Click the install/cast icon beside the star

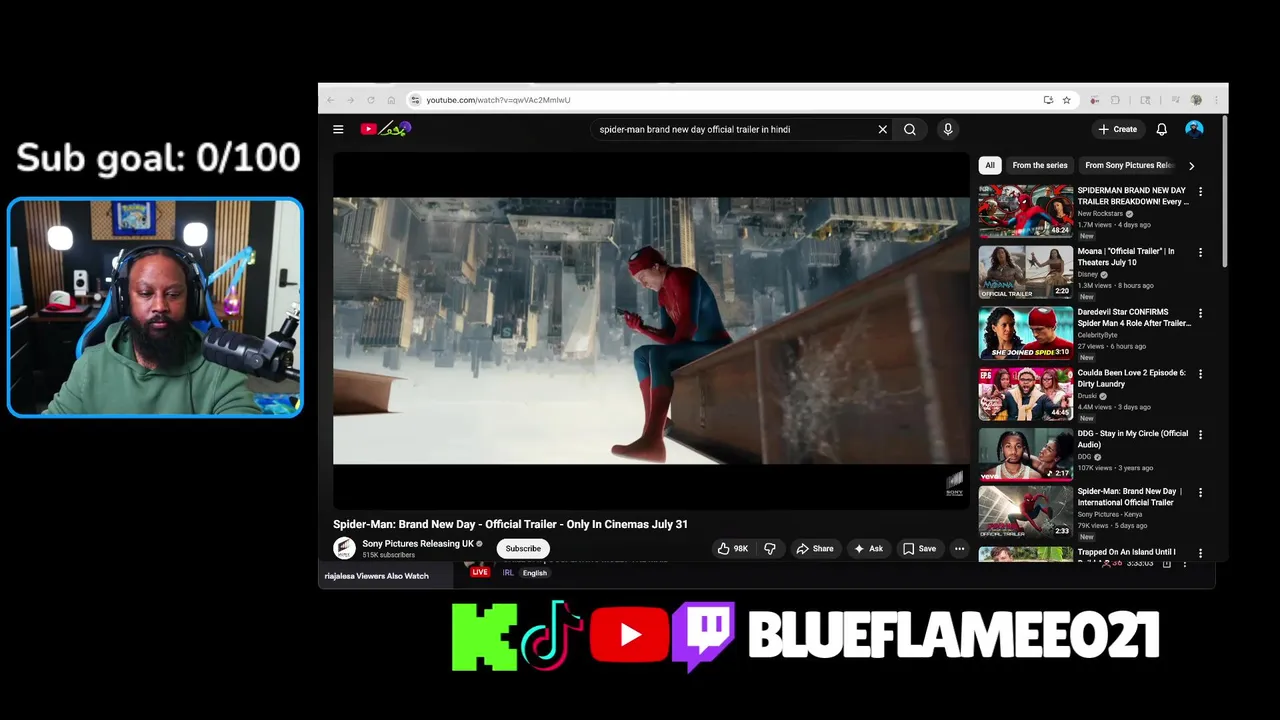coord(1048,100)
